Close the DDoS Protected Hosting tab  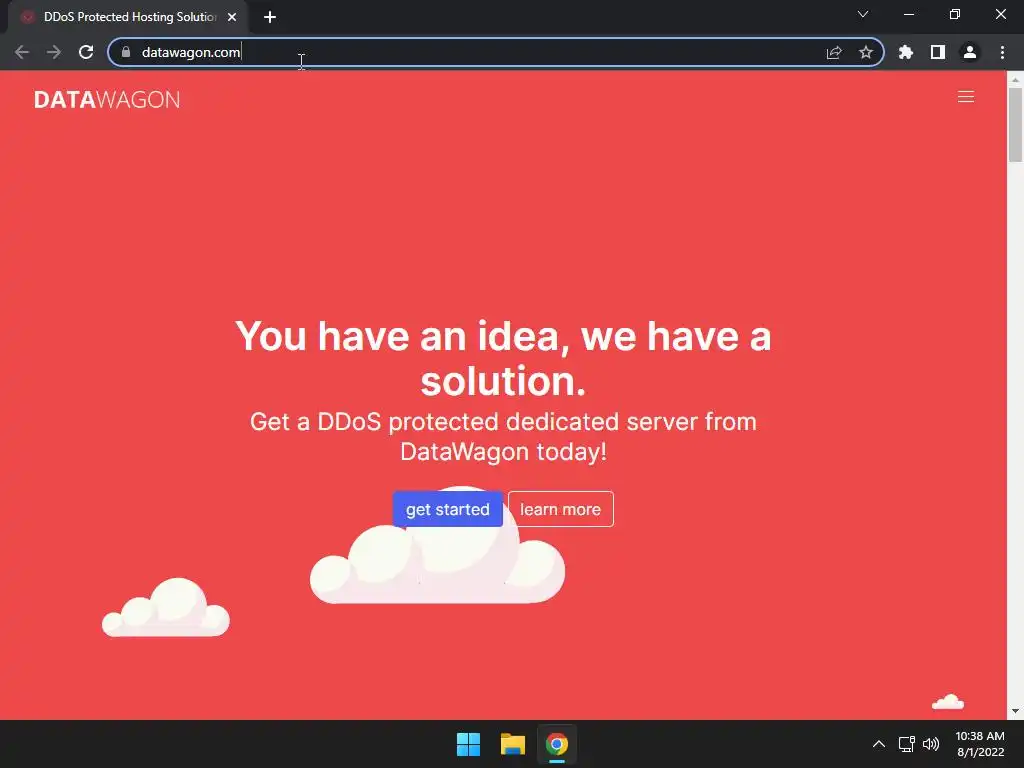point(232,17)
